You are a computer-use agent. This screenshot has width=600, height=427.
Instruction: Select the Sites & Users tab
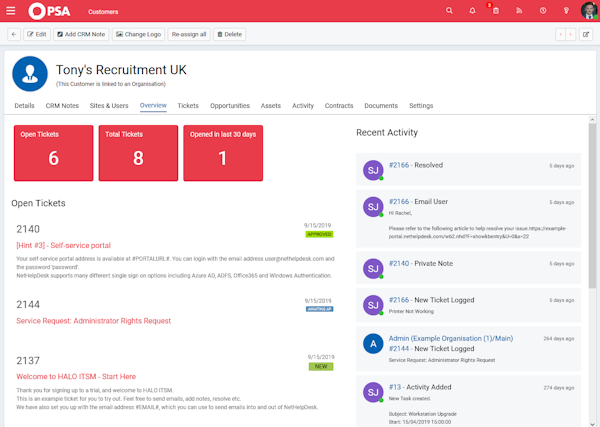tap(108, 105)
